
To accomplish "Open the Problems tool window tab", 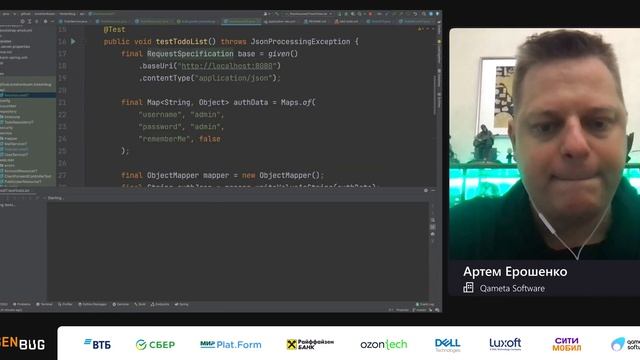I will (22, 304).
